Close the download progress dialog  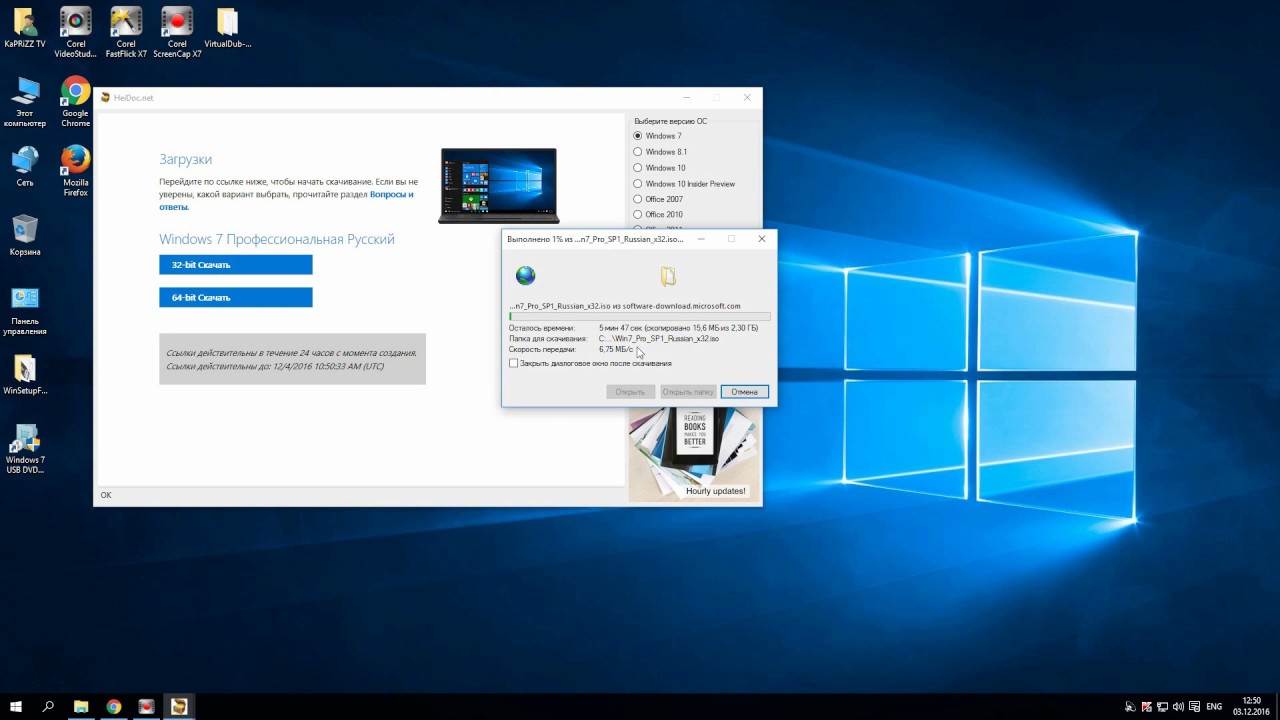tap(761, 239)
